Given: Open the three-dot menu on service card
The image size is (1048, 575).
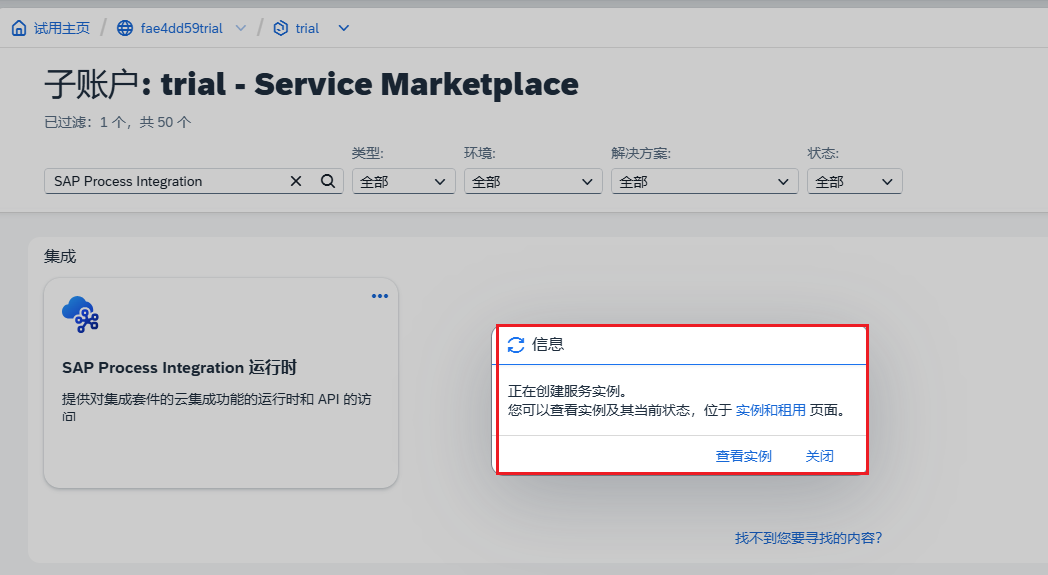Looking at the screenshot, I should click(380, 296).
